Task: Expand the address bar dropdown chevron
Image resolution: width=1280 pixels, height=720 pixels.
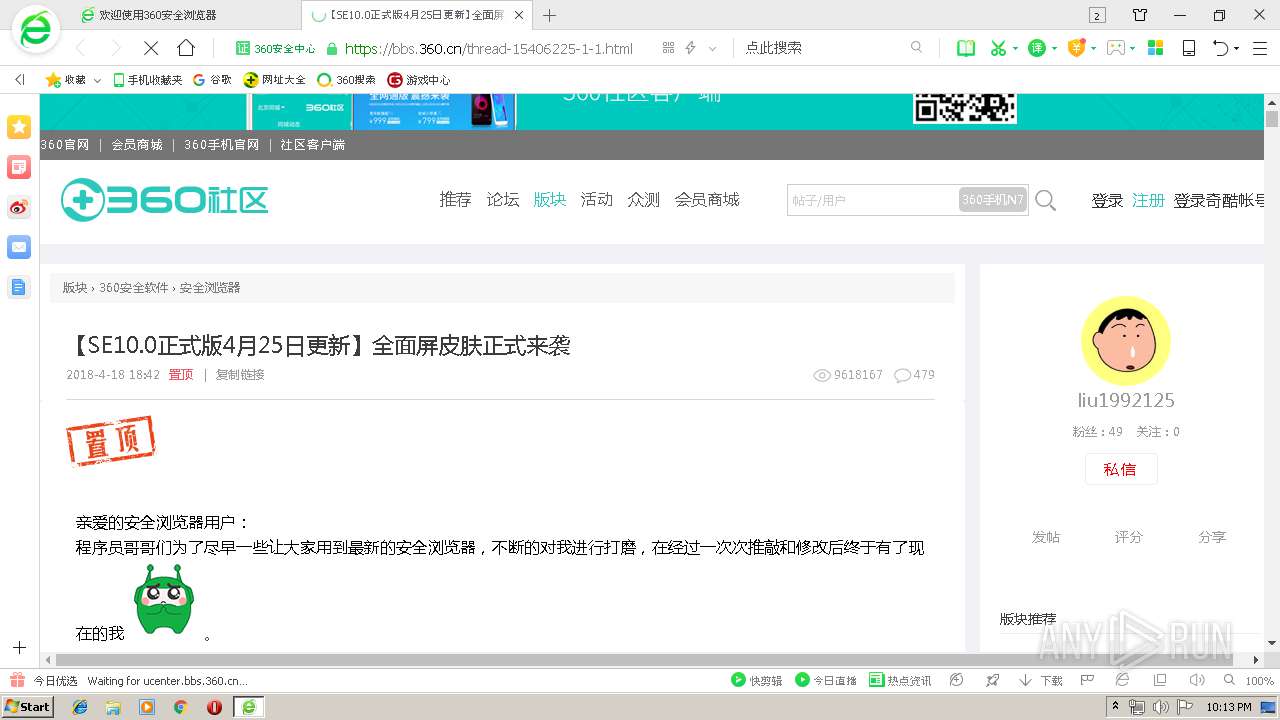Action: click(x=712, y=48)
